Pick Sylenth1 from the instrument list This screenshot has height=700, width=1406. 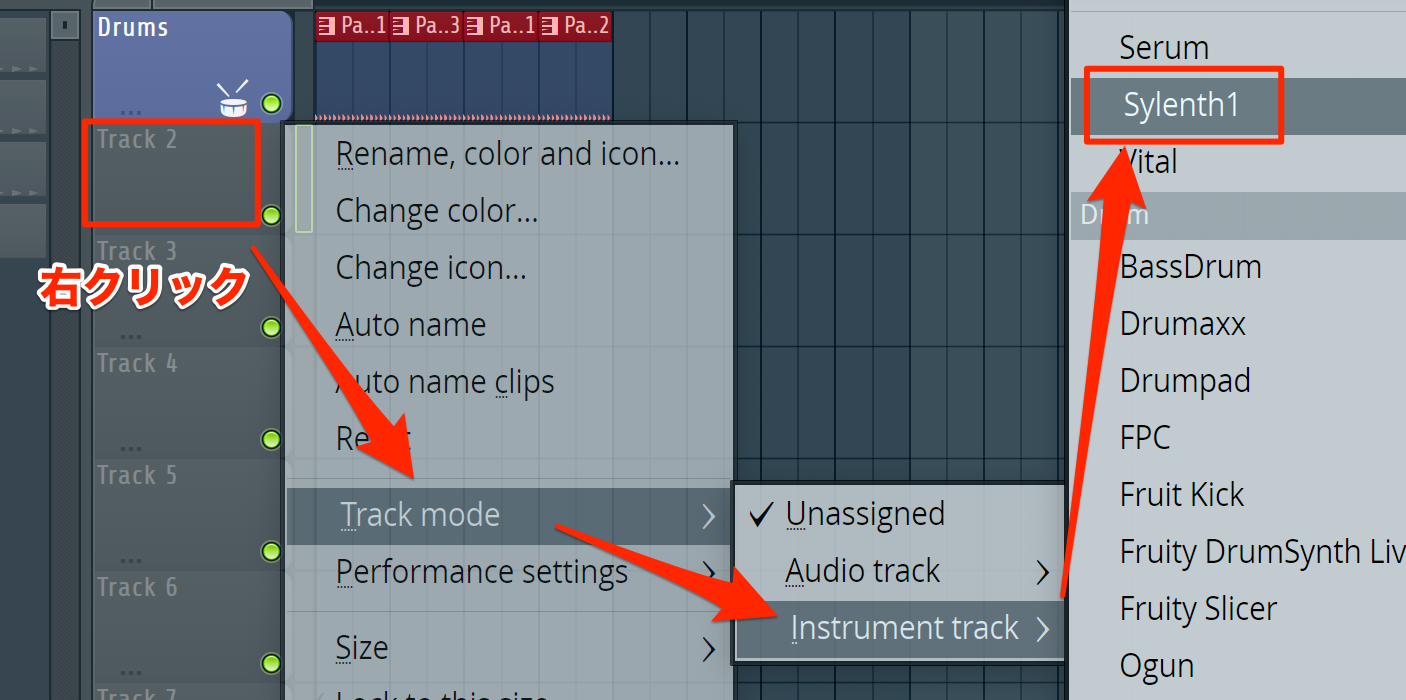[1180, 105]
